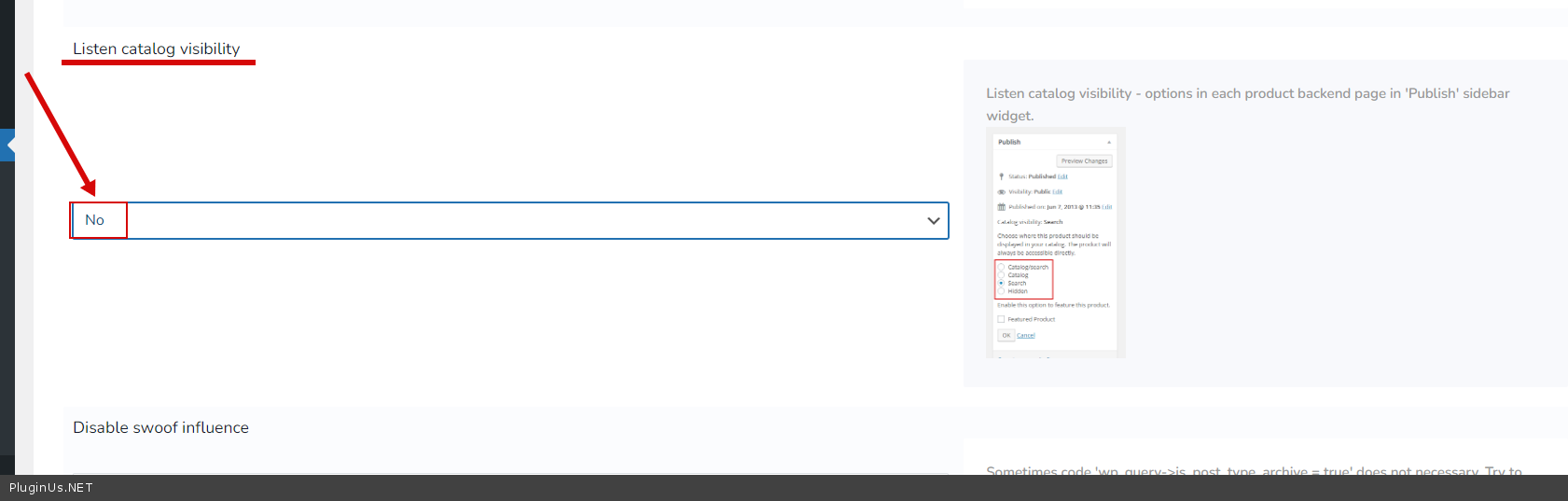Viewport: 1568px width, 501px height.
Task: Open the Listen catalog visibility dropdown
Action: [509, 221]
